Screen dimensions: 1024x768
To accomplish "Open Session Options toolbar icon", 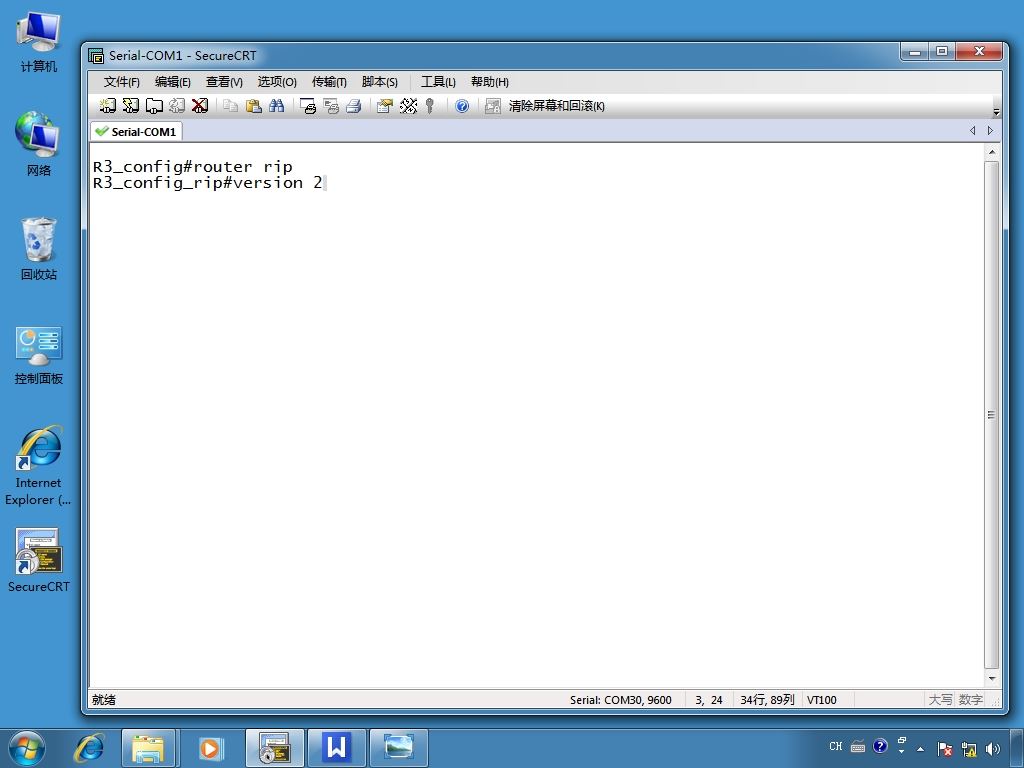I will tap(385, 106).
